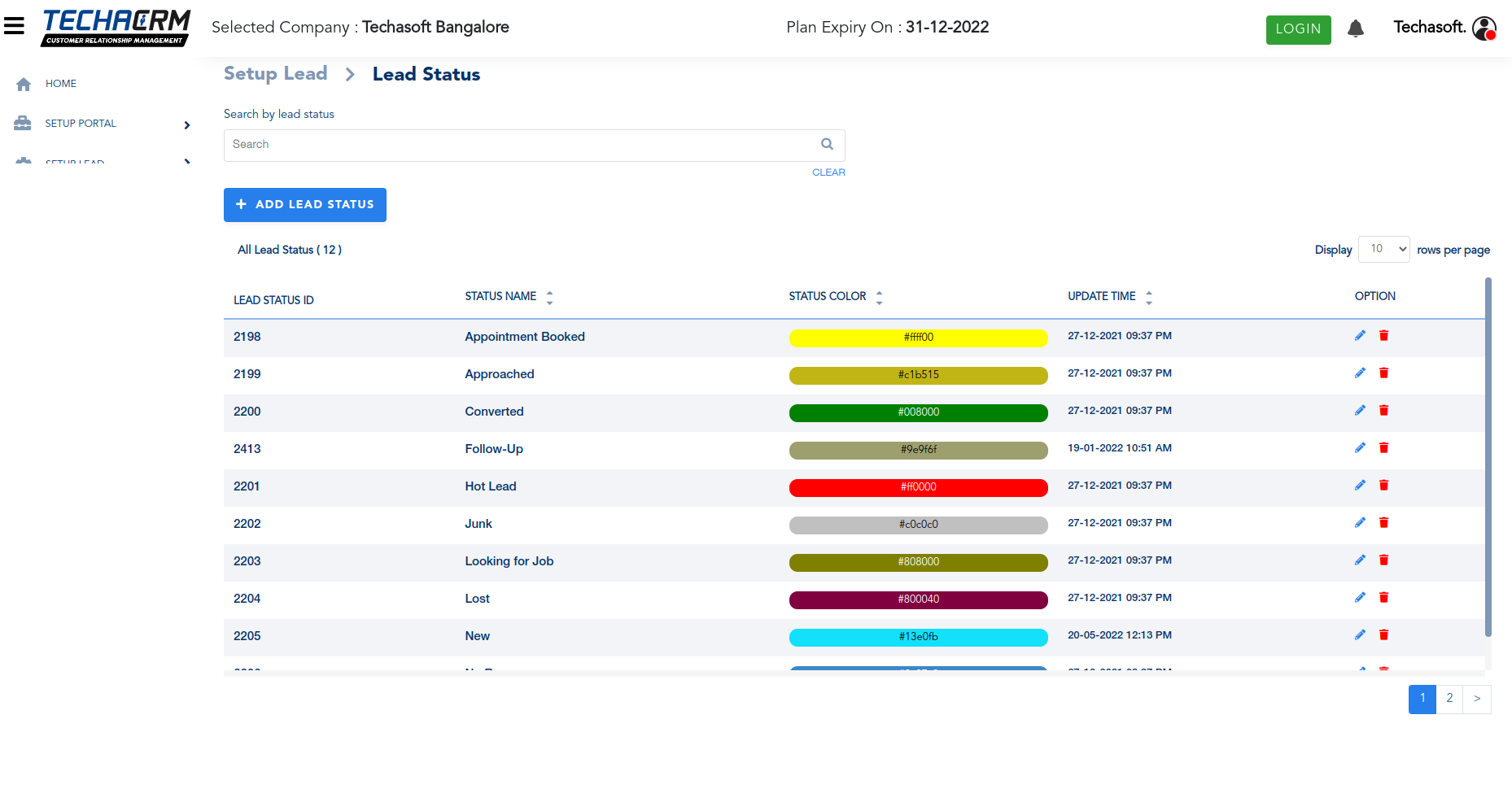Click the Setup Portal briefcase icon
1512x789 pixels.
[x=23, y=124]
